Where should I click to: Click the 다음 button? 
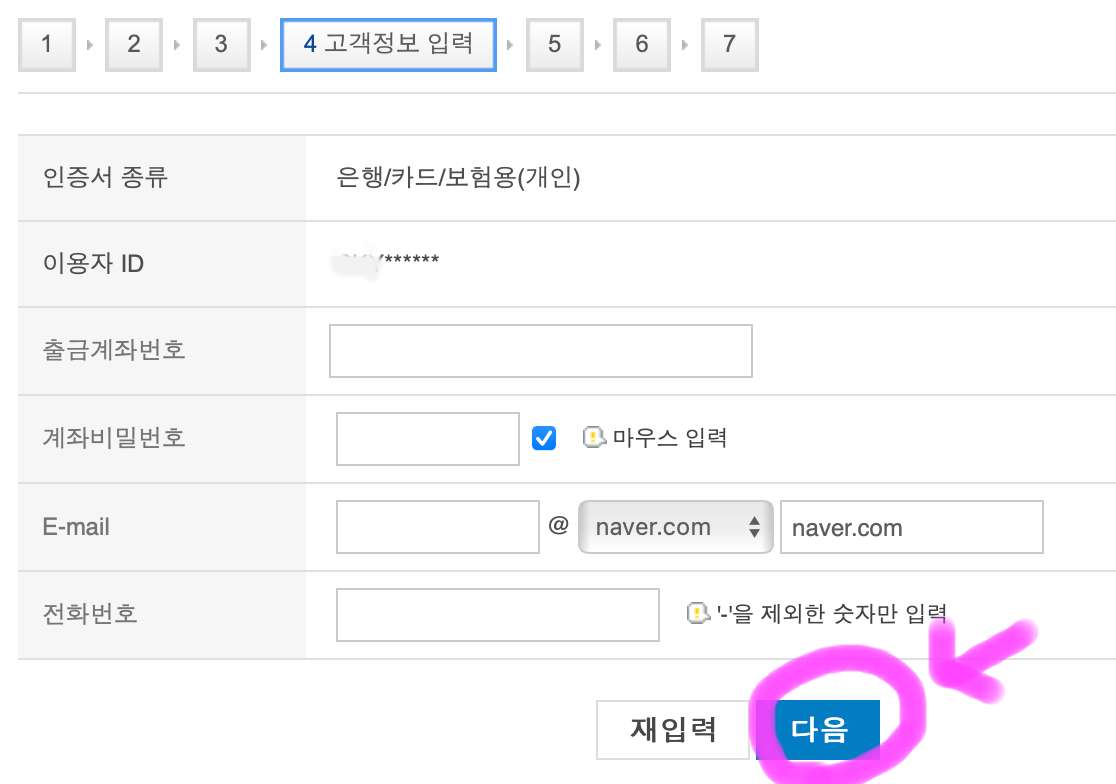tap(819, 730)
